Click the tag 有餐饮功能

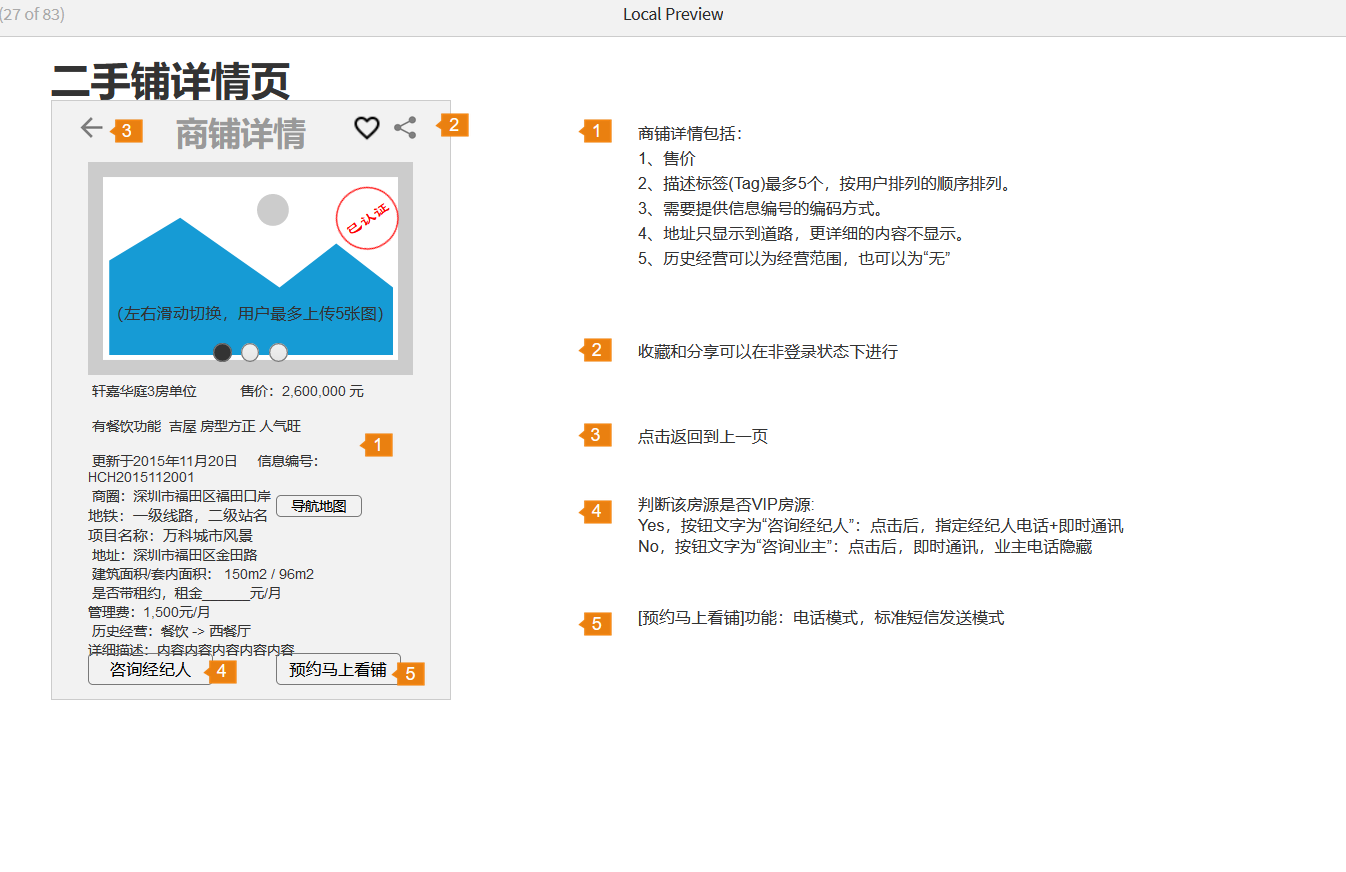click(126, 426)
